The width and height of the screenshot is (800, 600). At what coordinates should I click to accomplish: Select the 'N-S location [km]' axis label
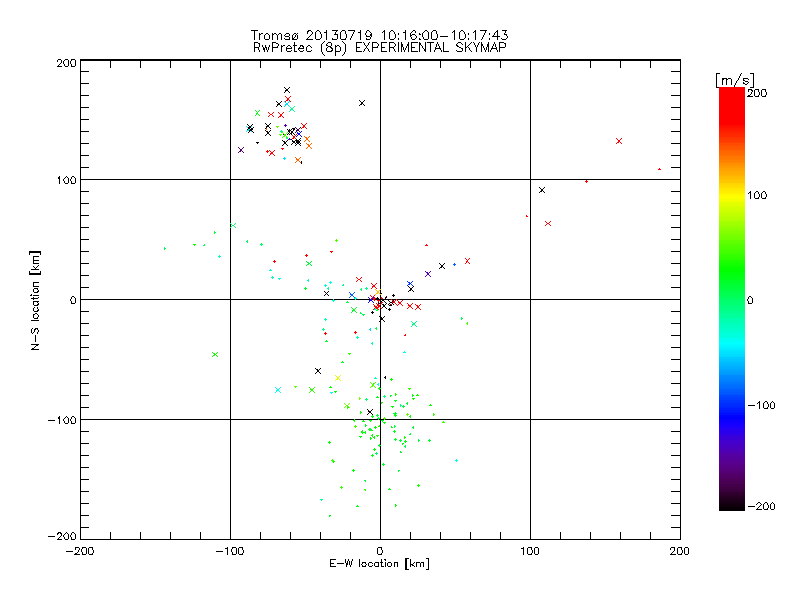[35, 300]
